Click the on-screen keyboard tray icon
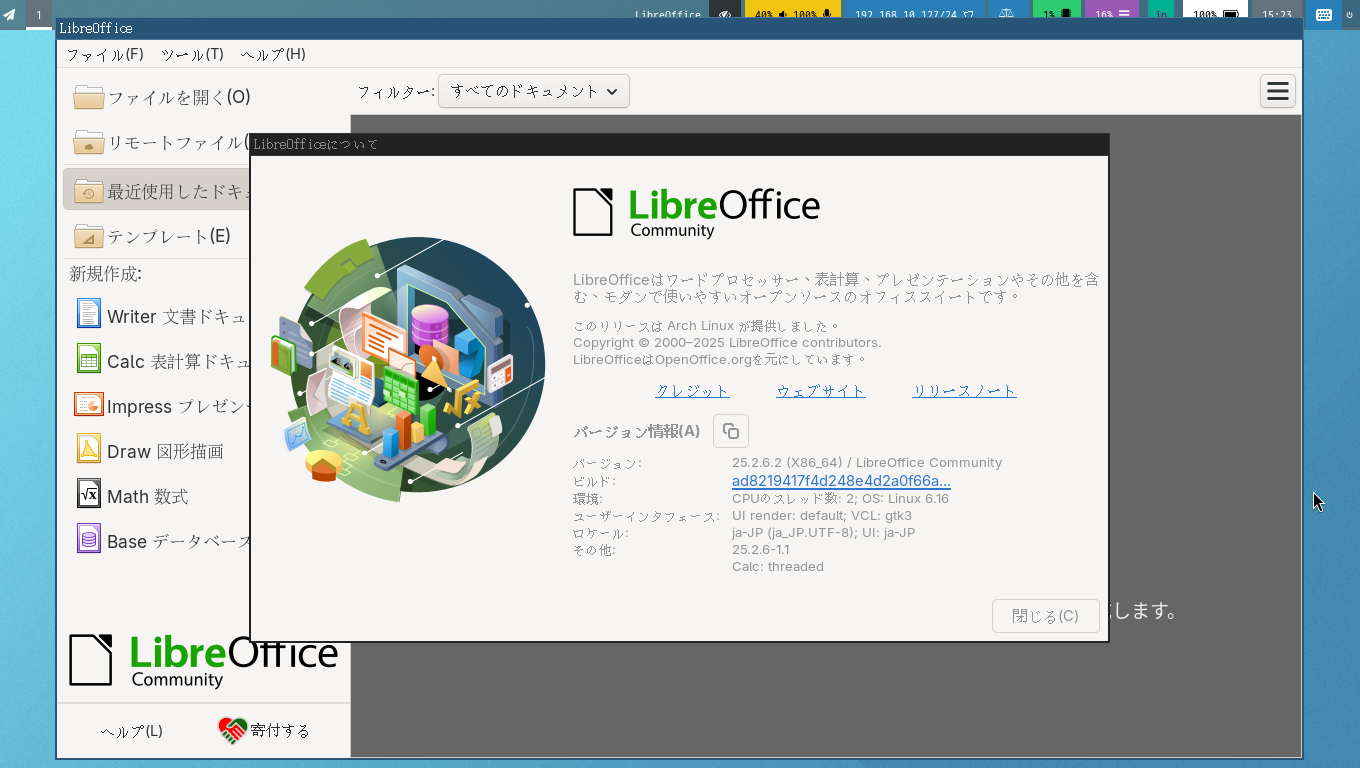Viewport: 1360px width, 768px height. [1324, 14]
